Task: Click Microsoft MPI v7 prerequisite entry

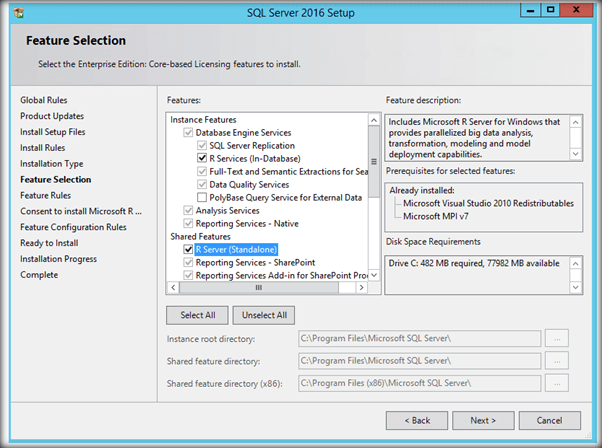Action: (436, 217)
